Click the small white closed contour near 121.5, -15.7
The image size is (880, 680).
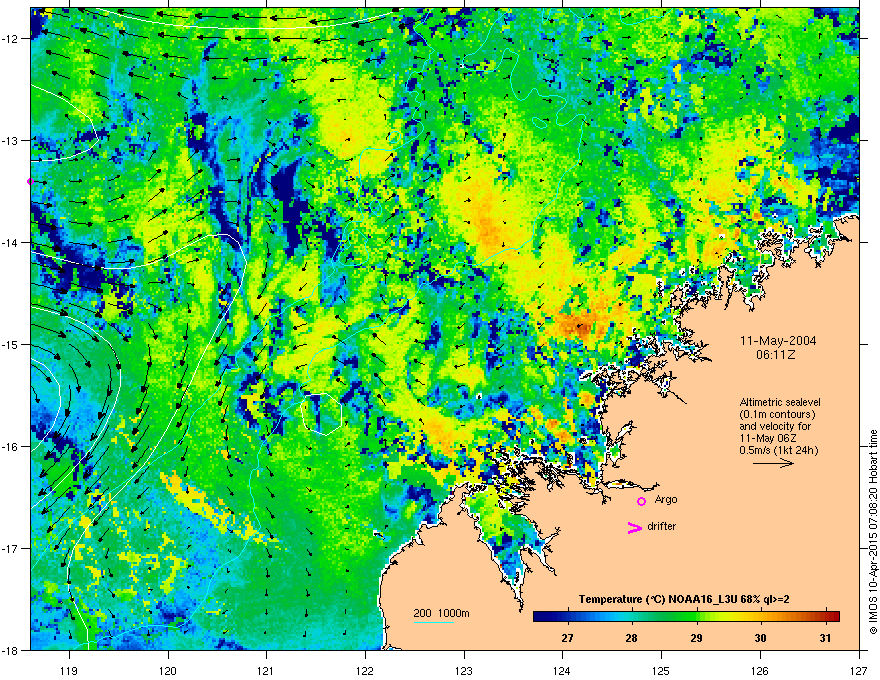click(322, 414)
